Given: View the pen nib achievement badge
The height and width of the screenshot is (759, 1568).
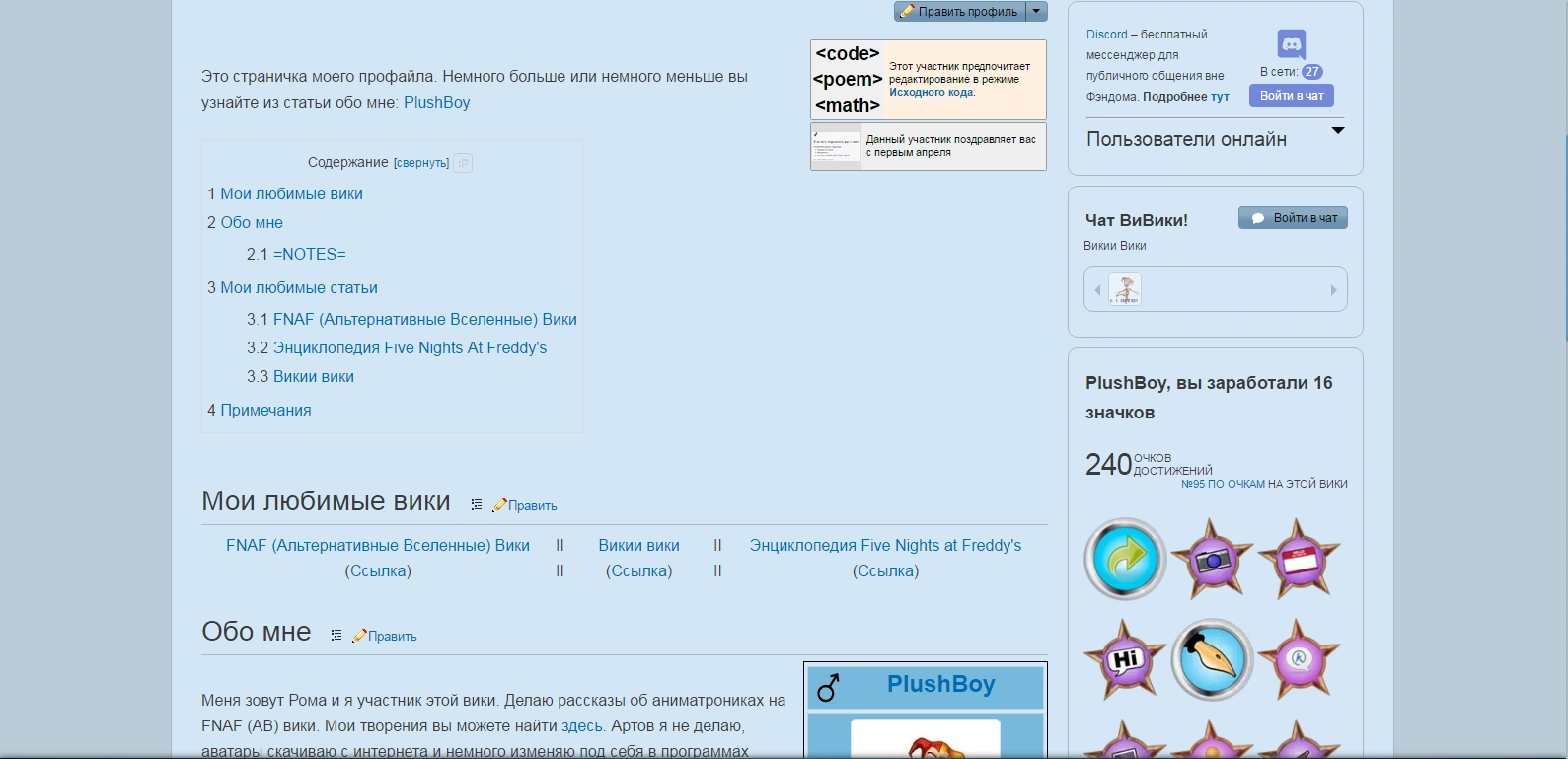Looking at the screenshot, I should coord(1212,659).
